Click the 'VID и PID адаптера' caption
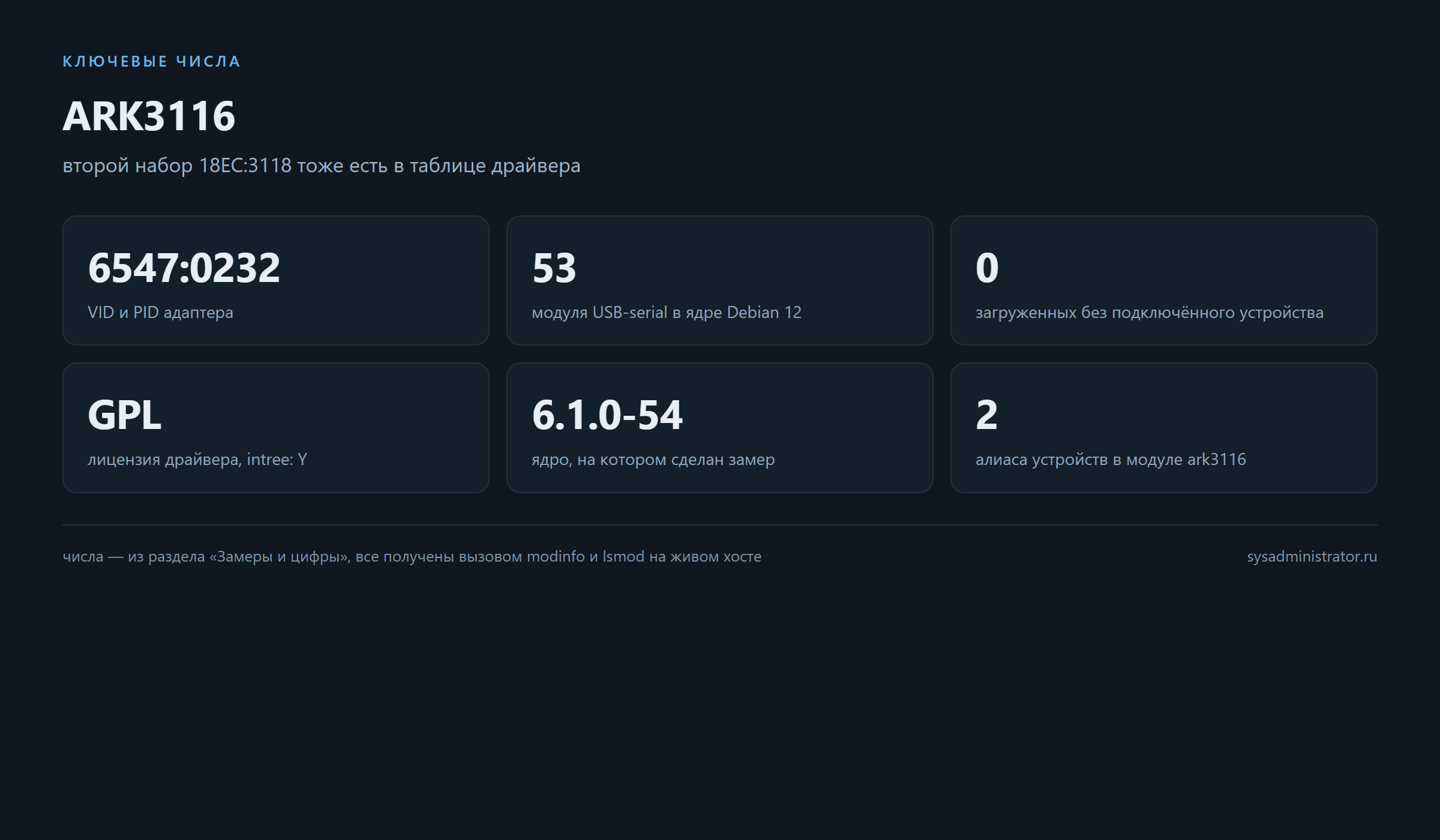The width and height of the screenshot is (1440, 840). 160,313
